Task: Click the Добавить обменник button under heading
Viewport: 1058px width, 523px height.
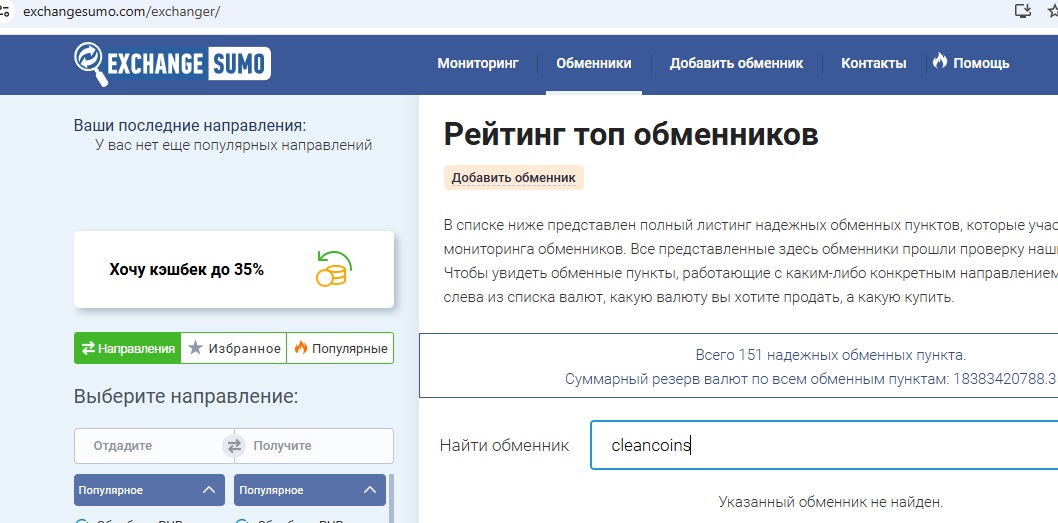Action: coord(513,178)
